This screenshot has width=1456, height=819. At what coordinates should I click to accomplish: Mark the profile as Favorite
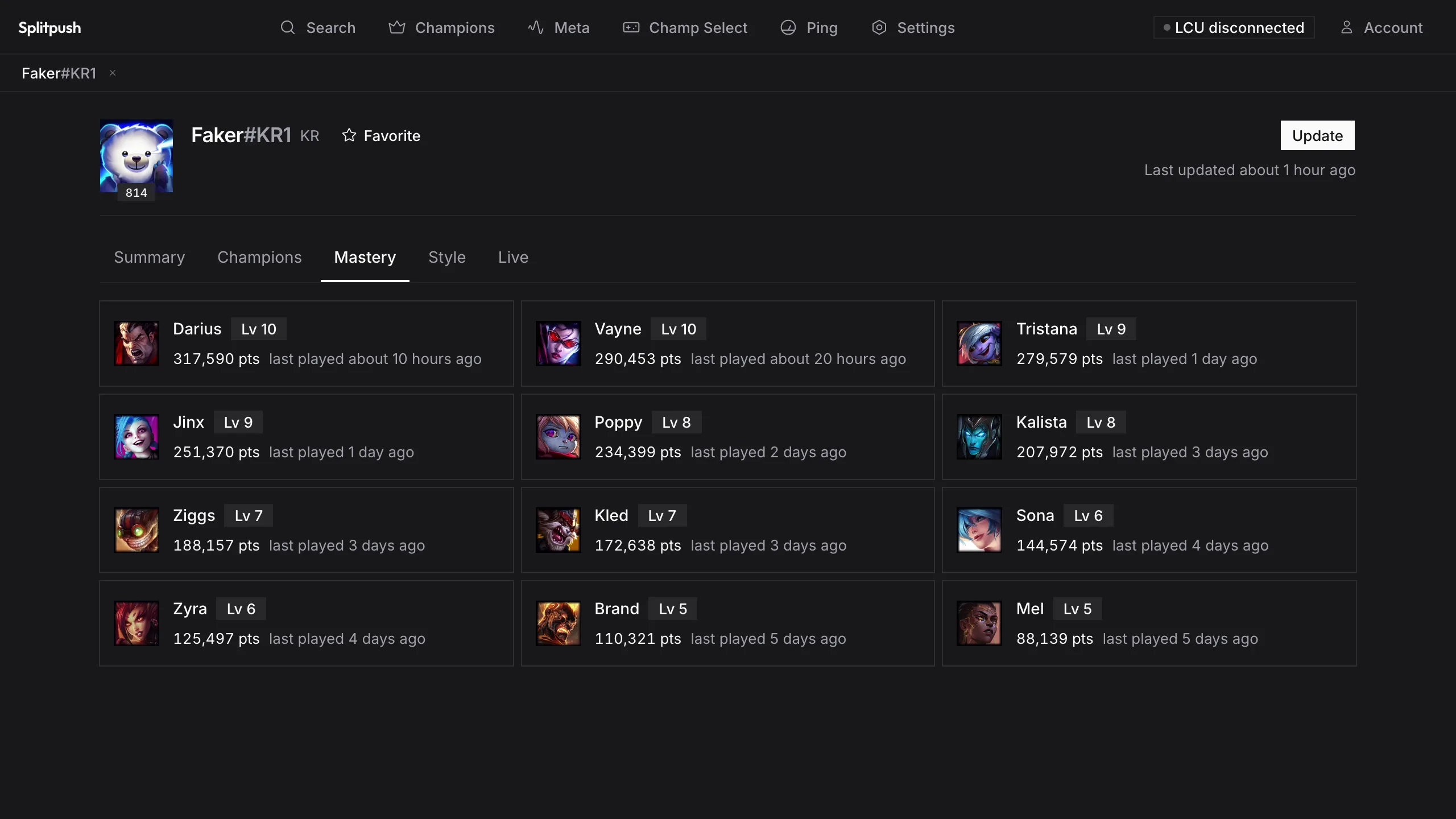(381, 135)
